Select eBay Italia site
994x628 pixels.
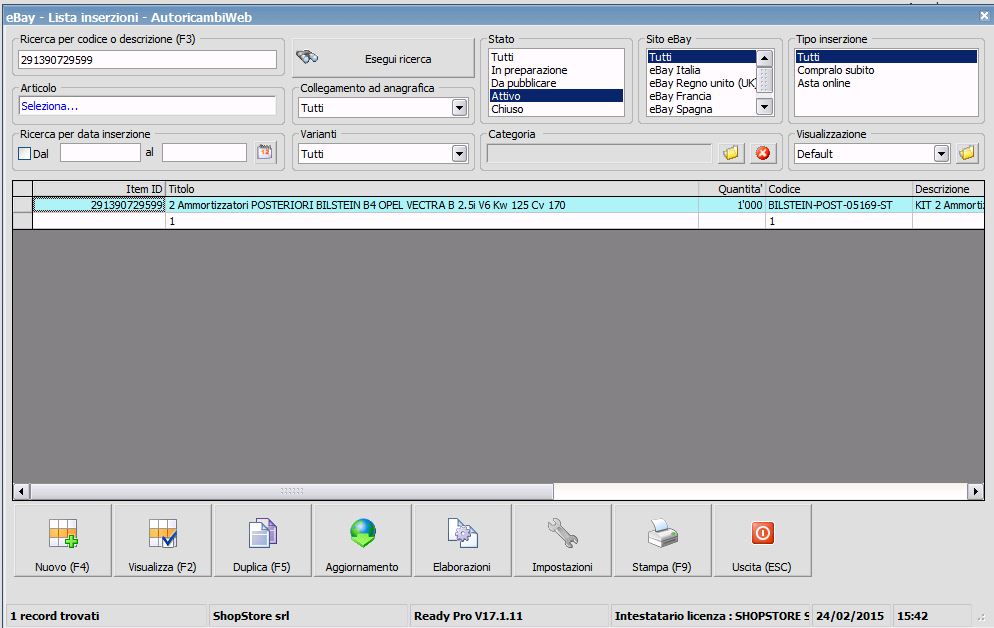pyautogui.click(x=702, y=70)
